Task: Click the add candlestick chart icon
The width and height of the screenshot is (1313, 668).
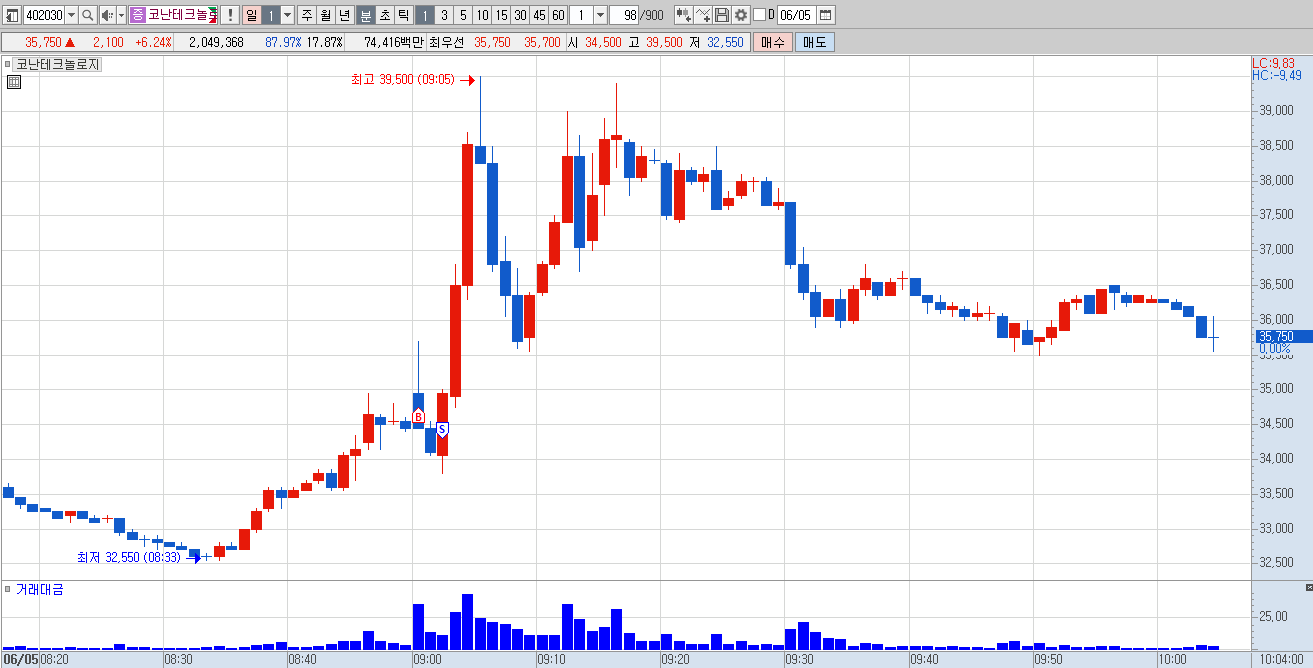Action: pyautogui.click(x=684, y=15)
